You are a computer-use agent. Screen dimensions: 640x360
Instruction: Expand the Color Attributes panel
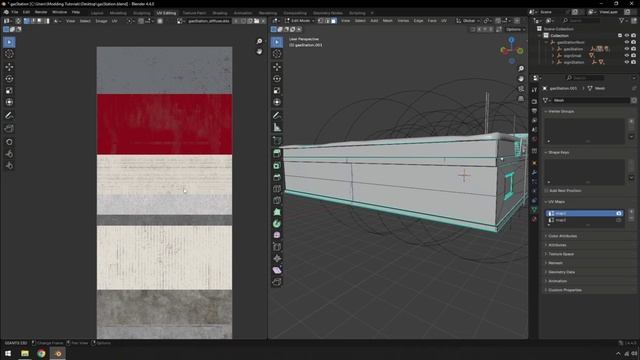pos(561,236)
